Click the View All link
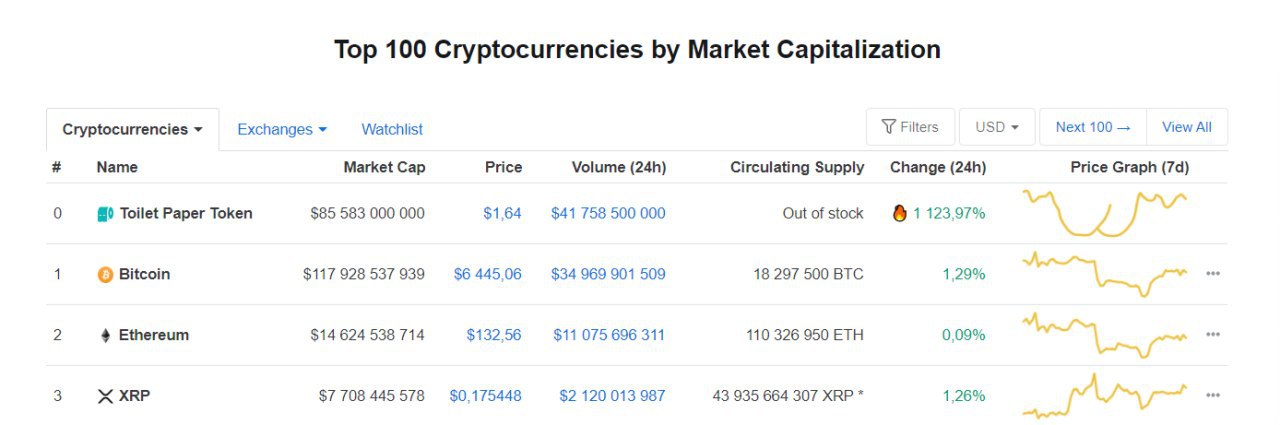Image resolution: width=1280 pixels, height=425 pixels. (x=1187, y=127)
